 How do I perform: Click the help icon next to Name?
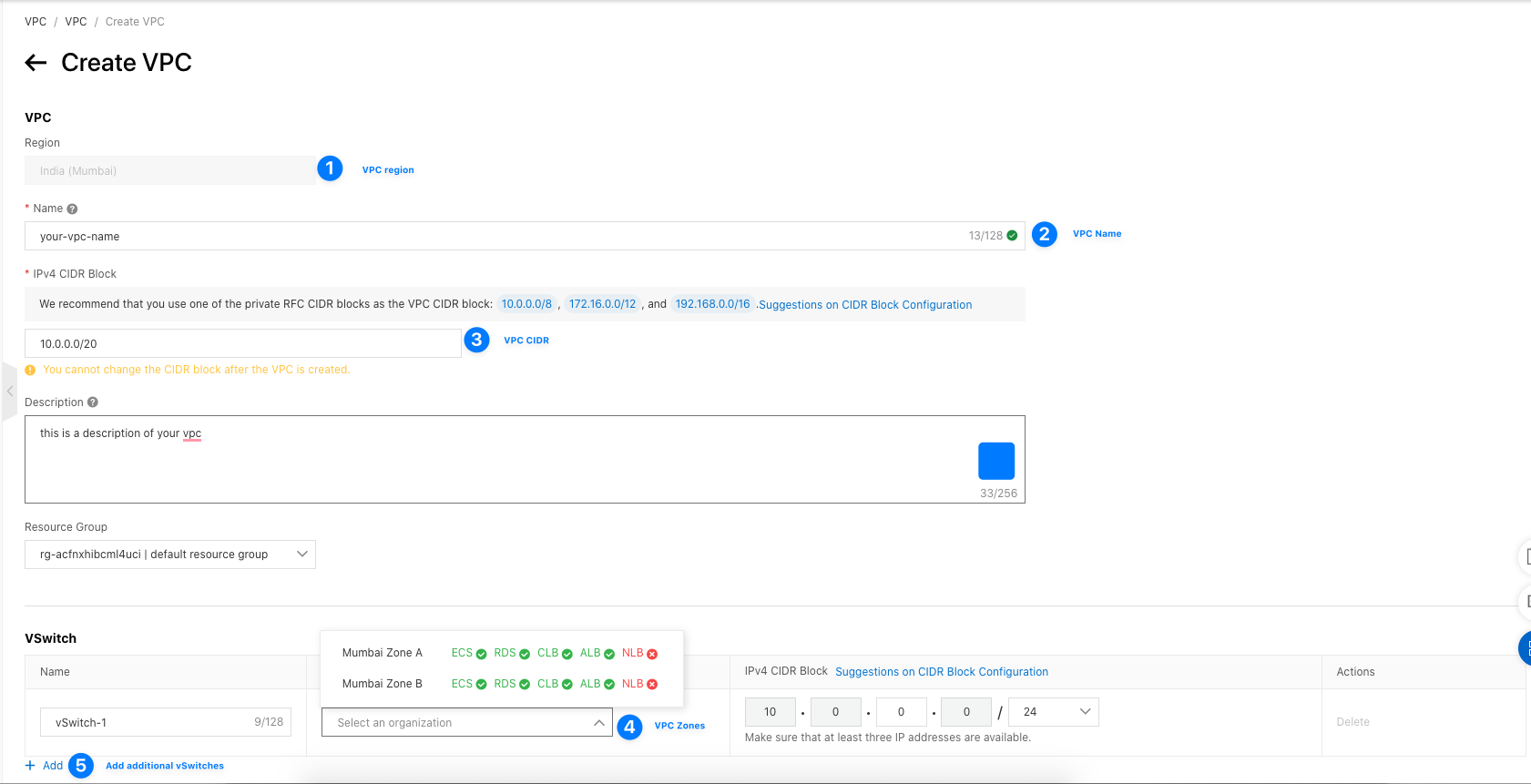pyautogui.click(x=72, y=209)
